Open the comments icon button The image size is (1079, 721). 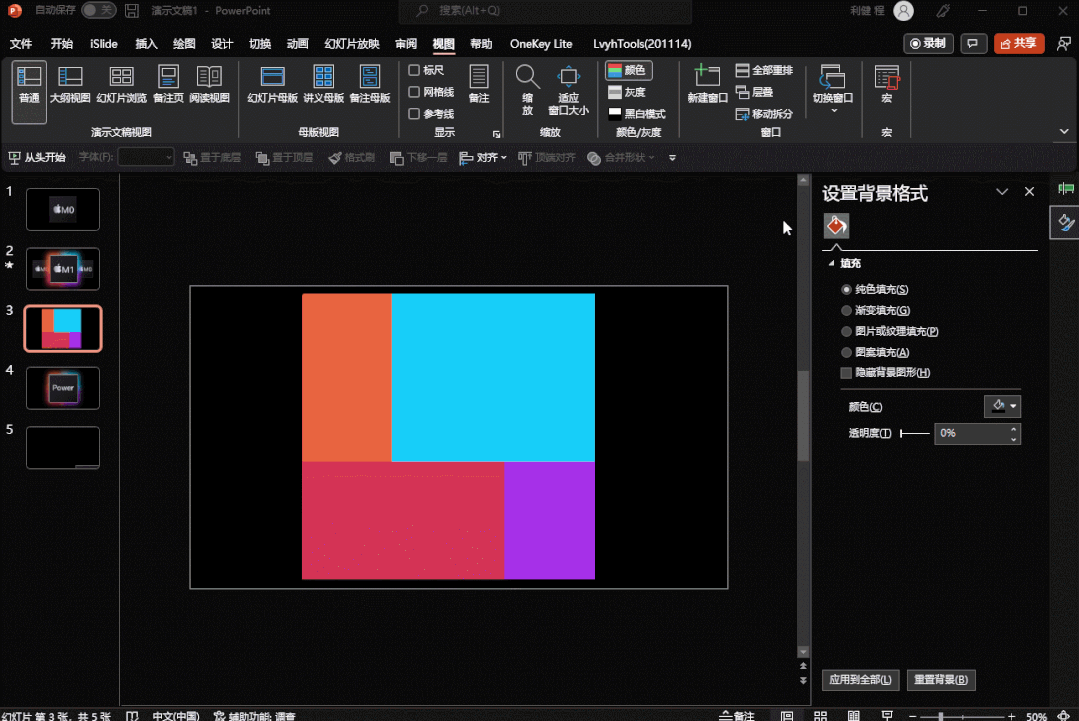pos(972,43)
